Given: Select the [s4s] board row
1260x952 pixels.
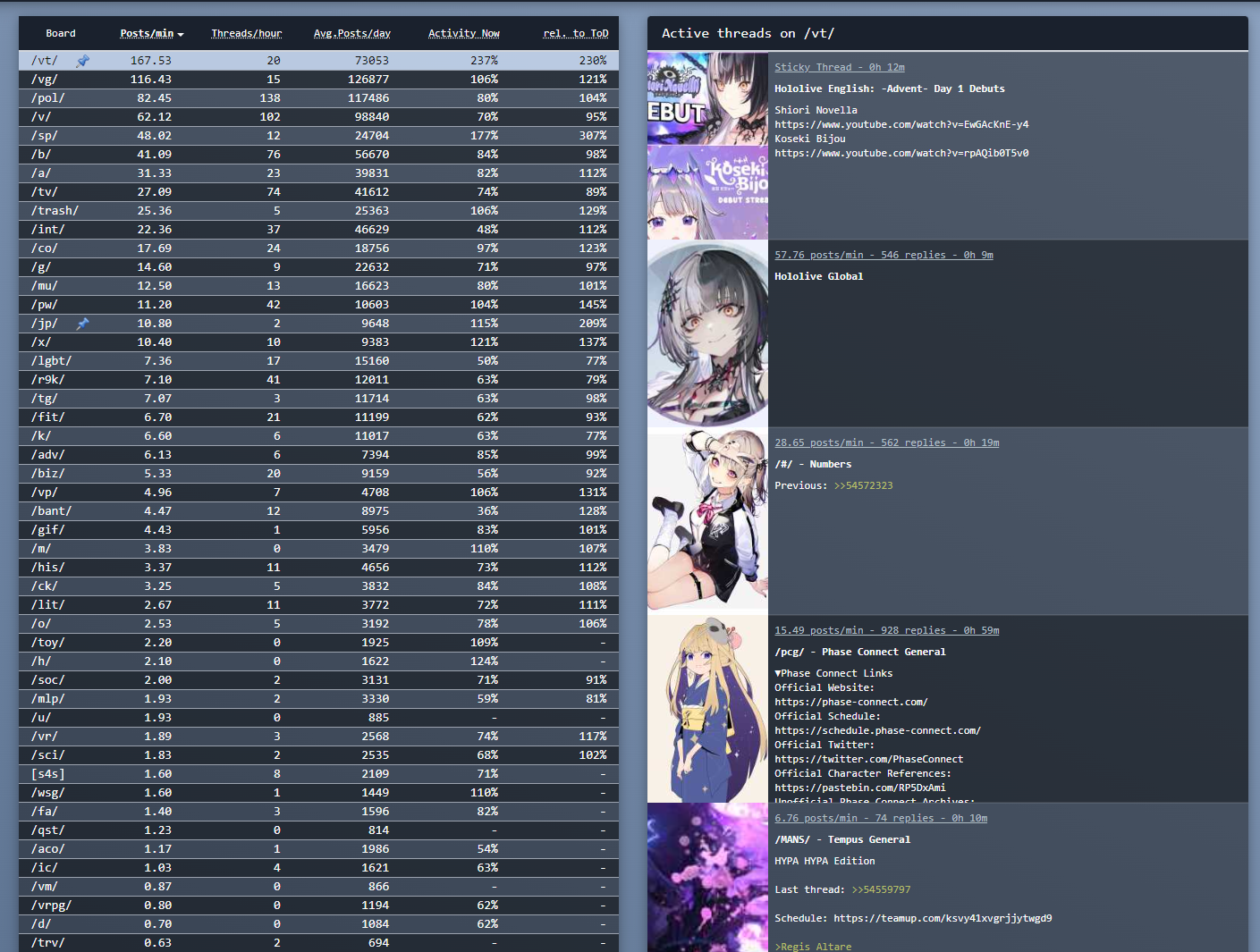Looking at the screenshot, I should (x=318, y=774).
